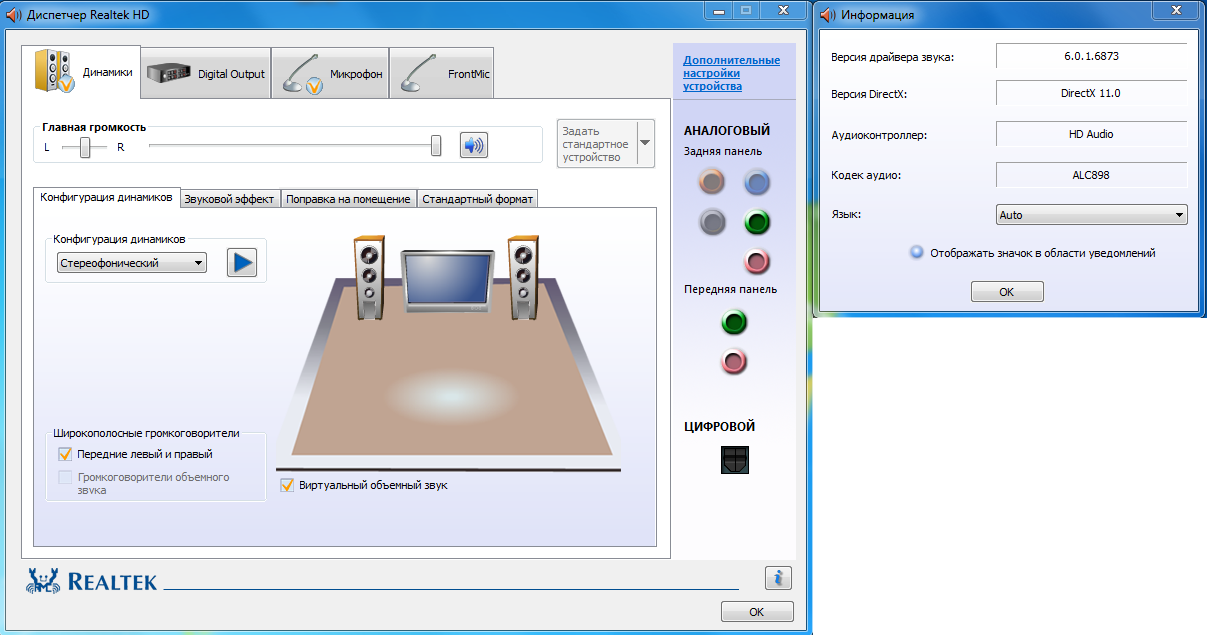Toggle the Виртуальный объемный звук checkbox
Screen dimensions: 1207x635
point(288,486)
